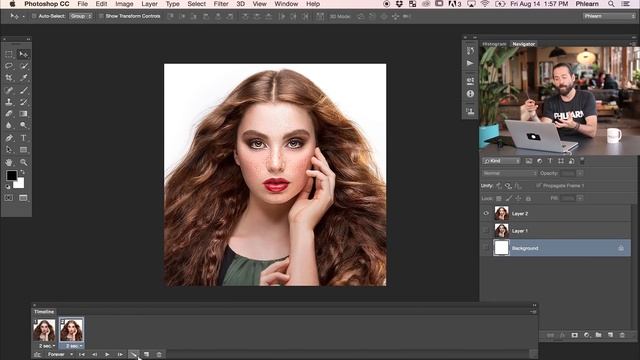Image resolution: width=640 pixels, height=360 pixels.
Task: Select the Zoom tool in toolbox
Action: (x=23, y=162)
